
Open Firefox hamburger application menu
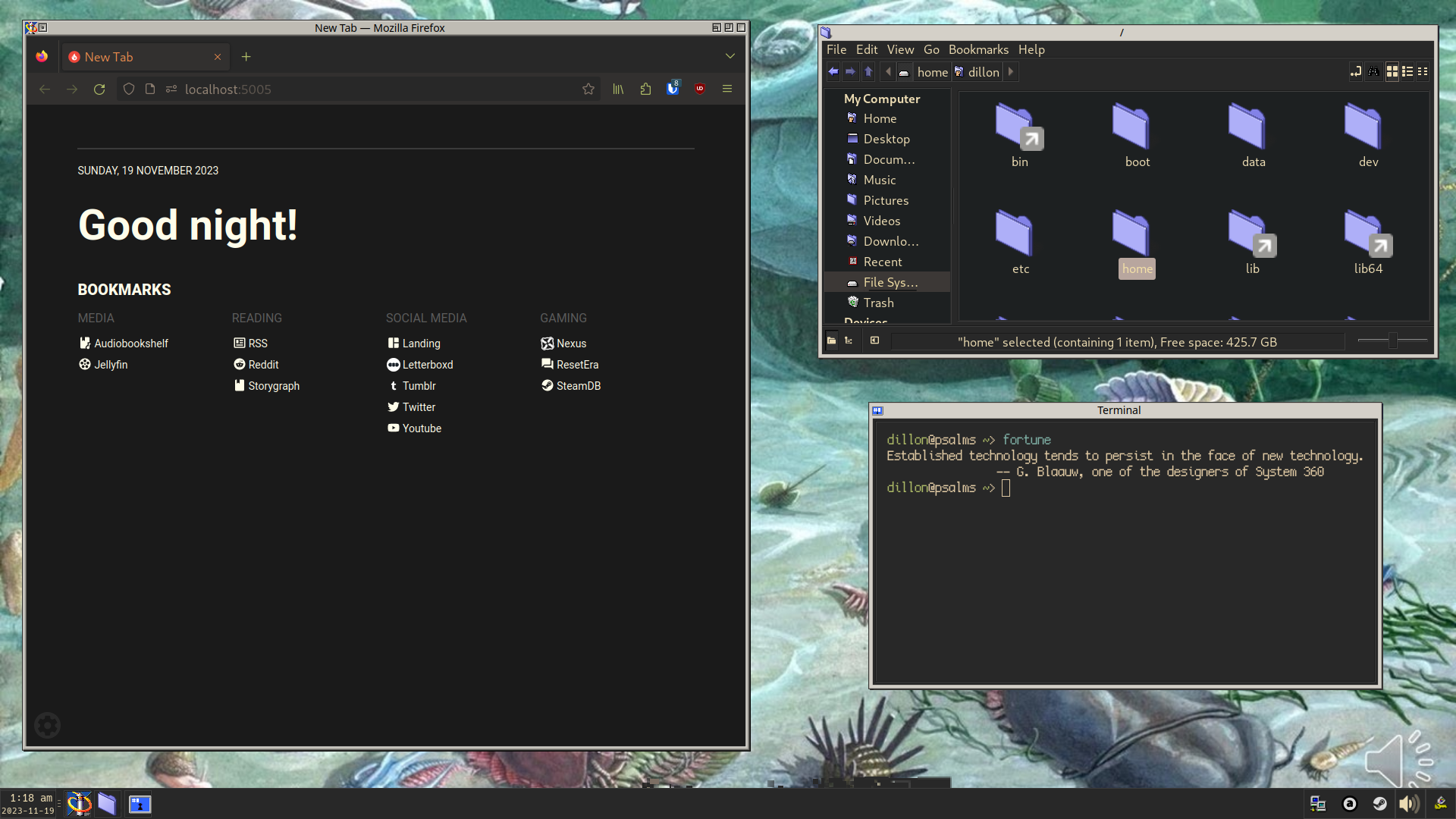coord(727,89)
